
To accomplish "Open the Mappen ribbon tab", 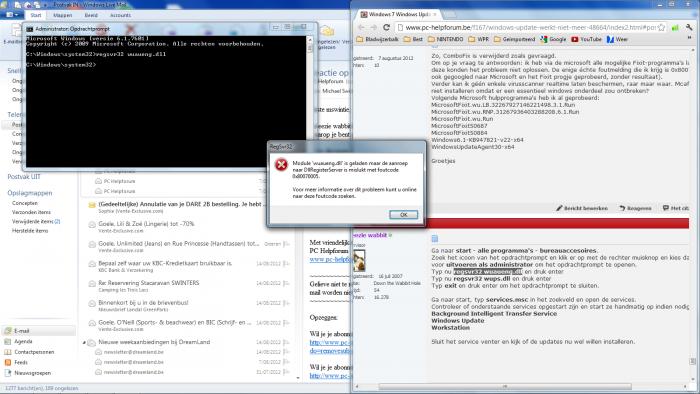I will (x=62, y=15).
